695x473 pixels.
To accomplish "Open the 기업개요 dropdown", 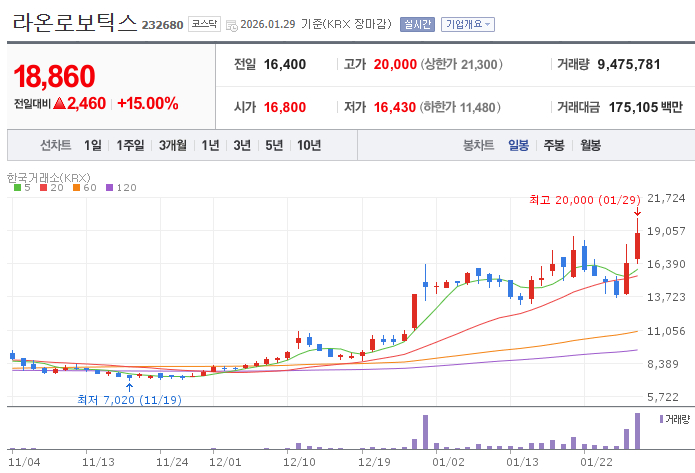I will click(x=468, y=24).
